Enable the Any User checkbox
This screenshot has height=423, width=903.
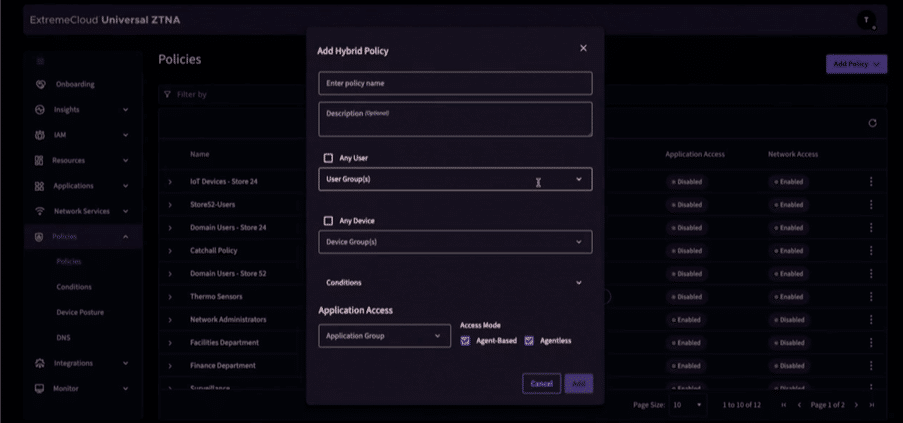click(328, 158)
